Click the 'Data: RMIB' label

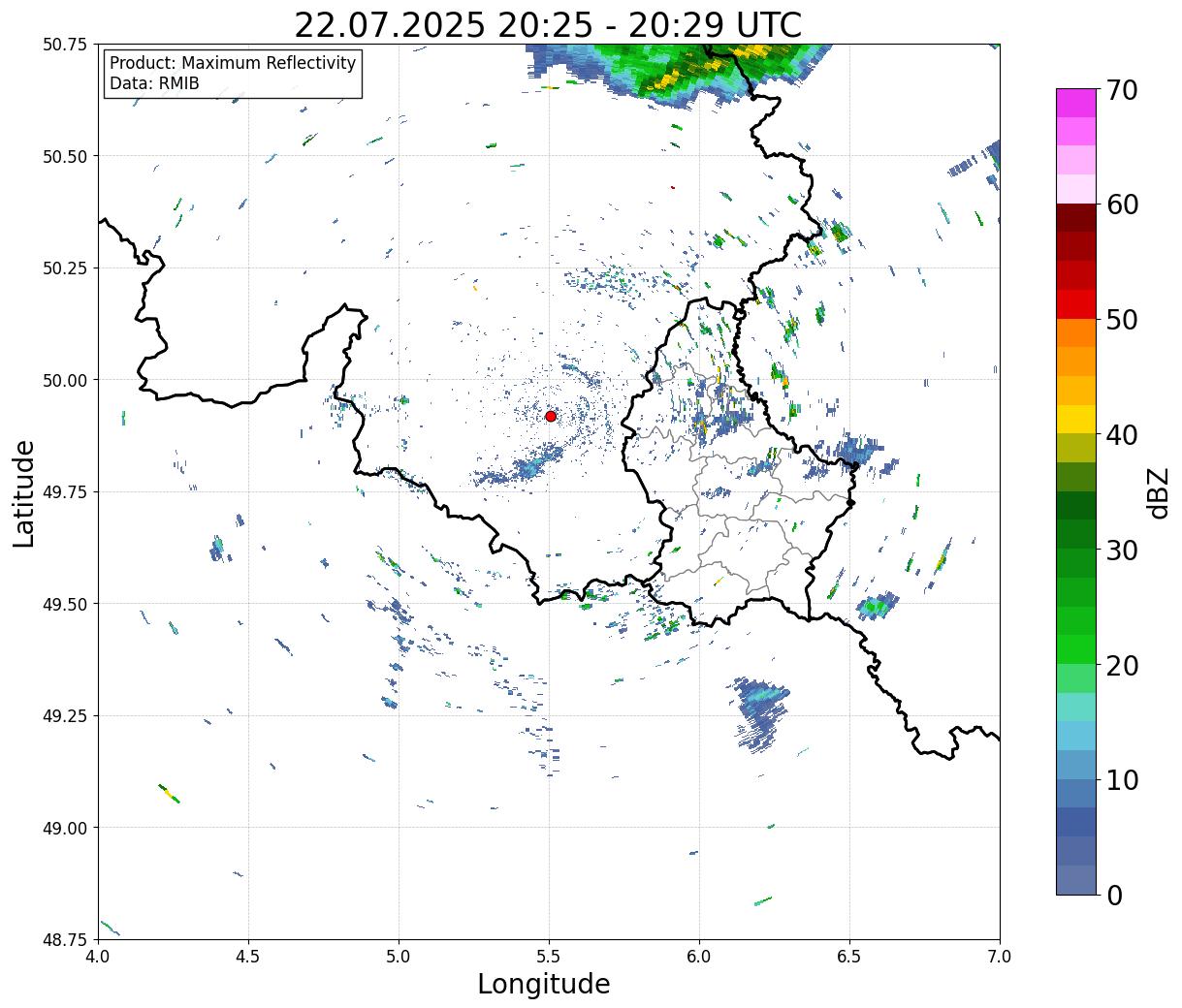[x=154, y=83]
